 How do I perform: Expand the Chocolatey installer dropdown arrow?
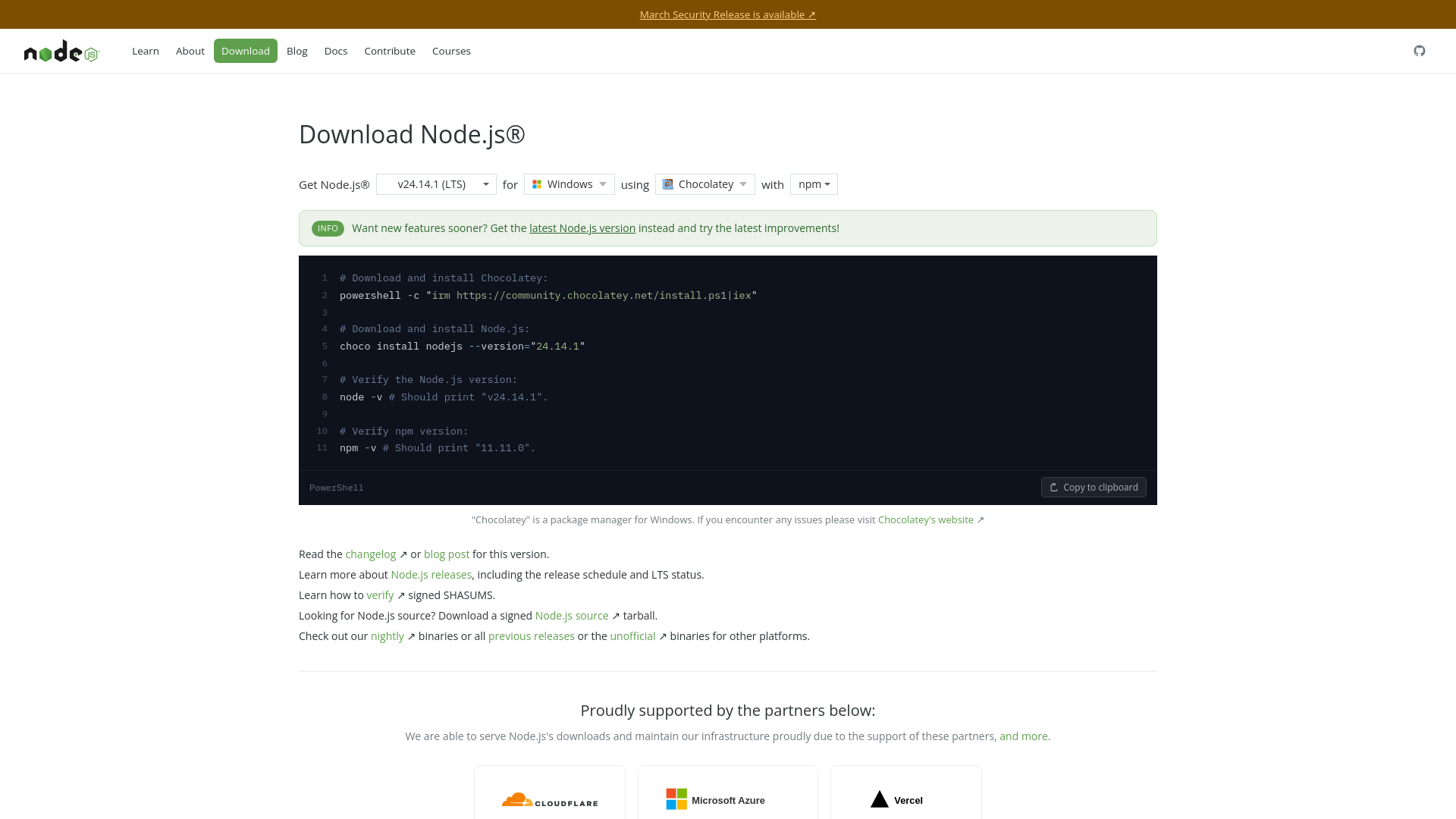pyautogui.click(x=743, y=184)
